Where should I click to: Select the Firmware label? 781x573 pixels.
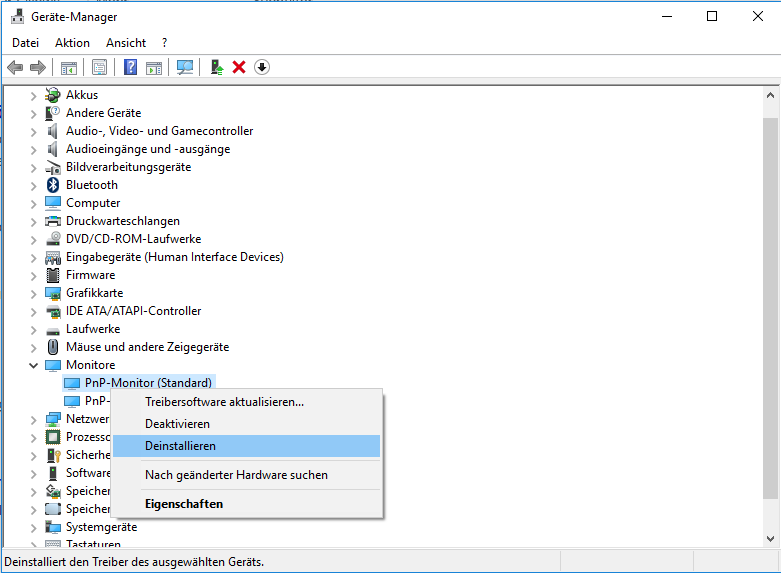click(90, 275)
